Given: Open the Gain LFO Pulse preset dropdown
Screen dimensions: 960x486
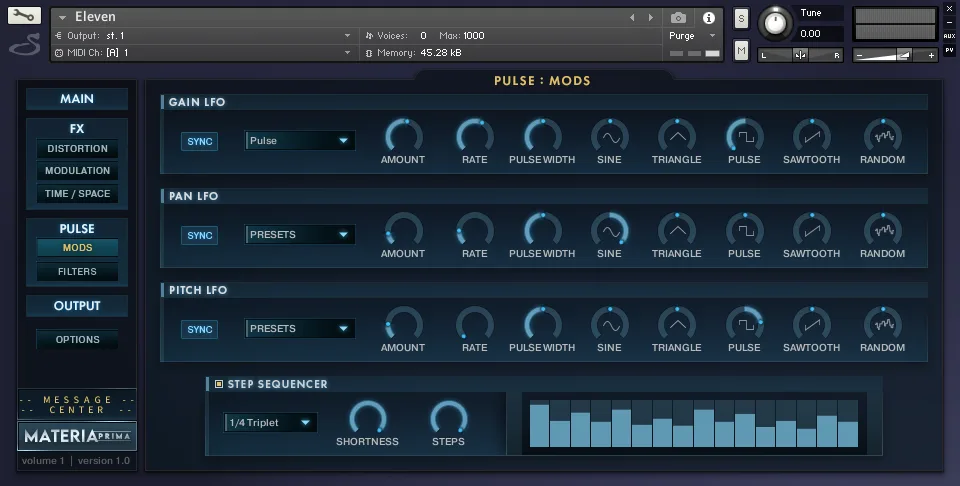Looking at the screenshot, I should pyautogui.click(x=300, y=141).
